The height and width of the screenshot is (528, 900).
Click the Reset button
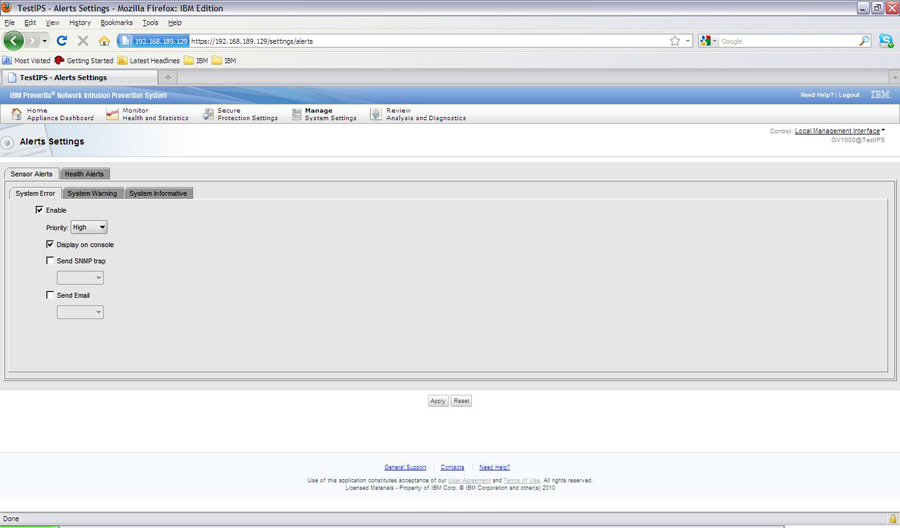[461, 401]
